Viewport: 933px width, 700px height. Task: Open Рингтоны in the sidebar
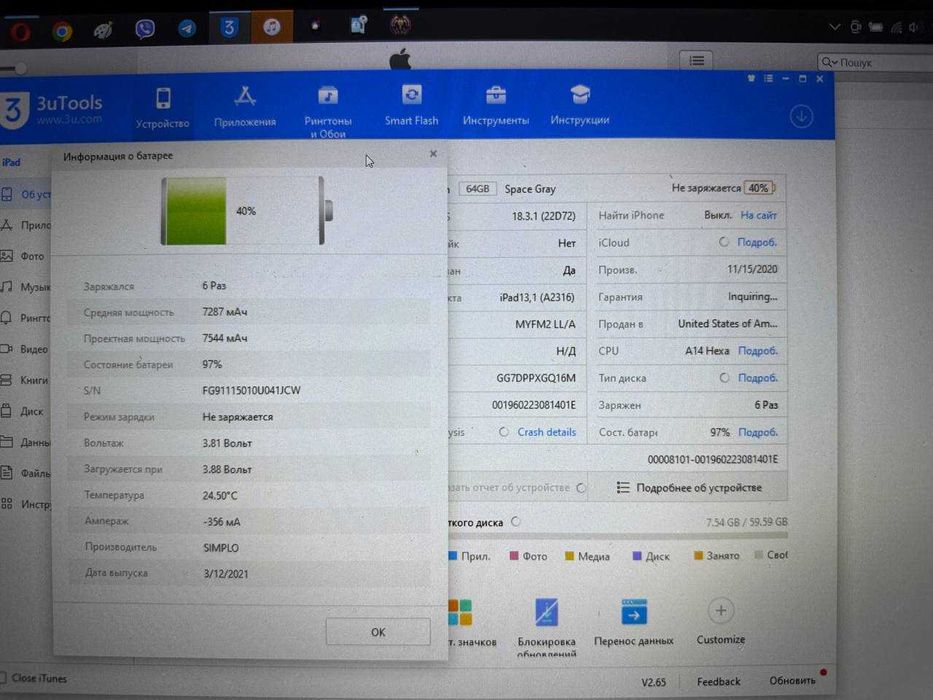(x=25, y=318)
